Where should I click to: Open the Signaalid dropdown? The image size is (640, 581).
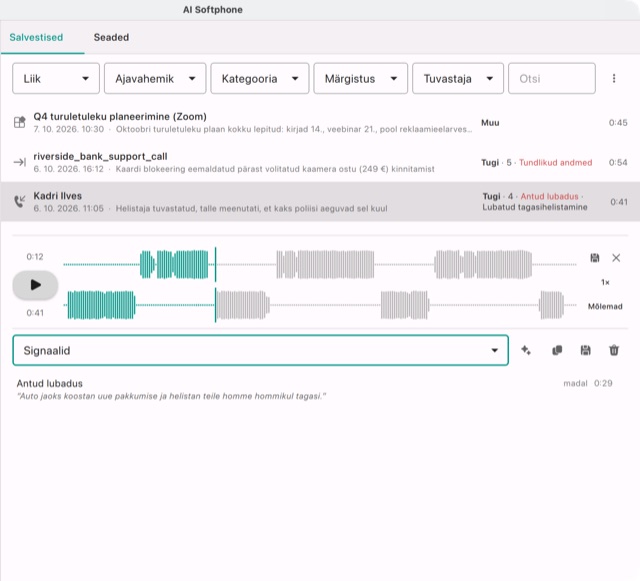260,350
